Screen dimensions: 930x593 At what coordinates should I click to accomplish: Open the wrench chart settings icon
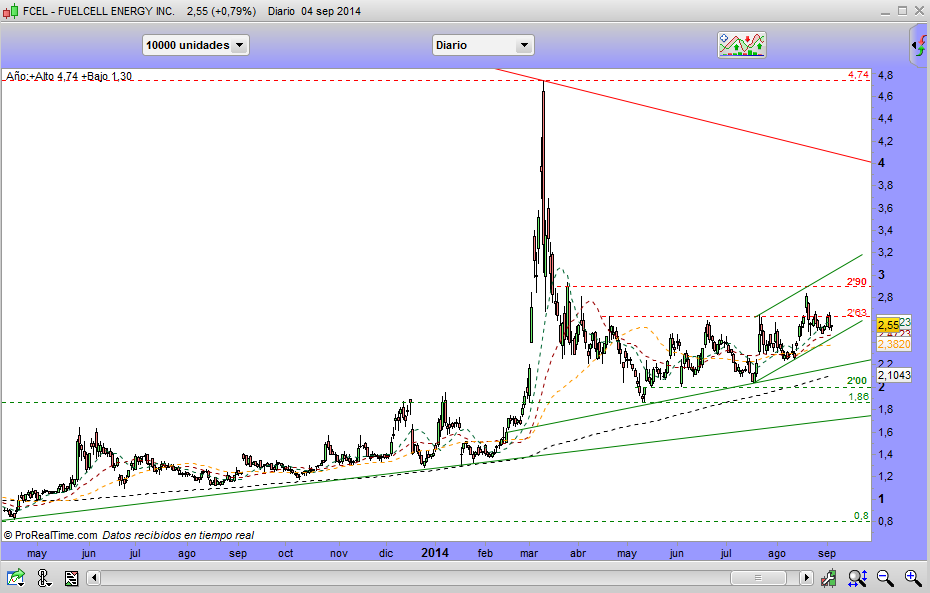829,578
